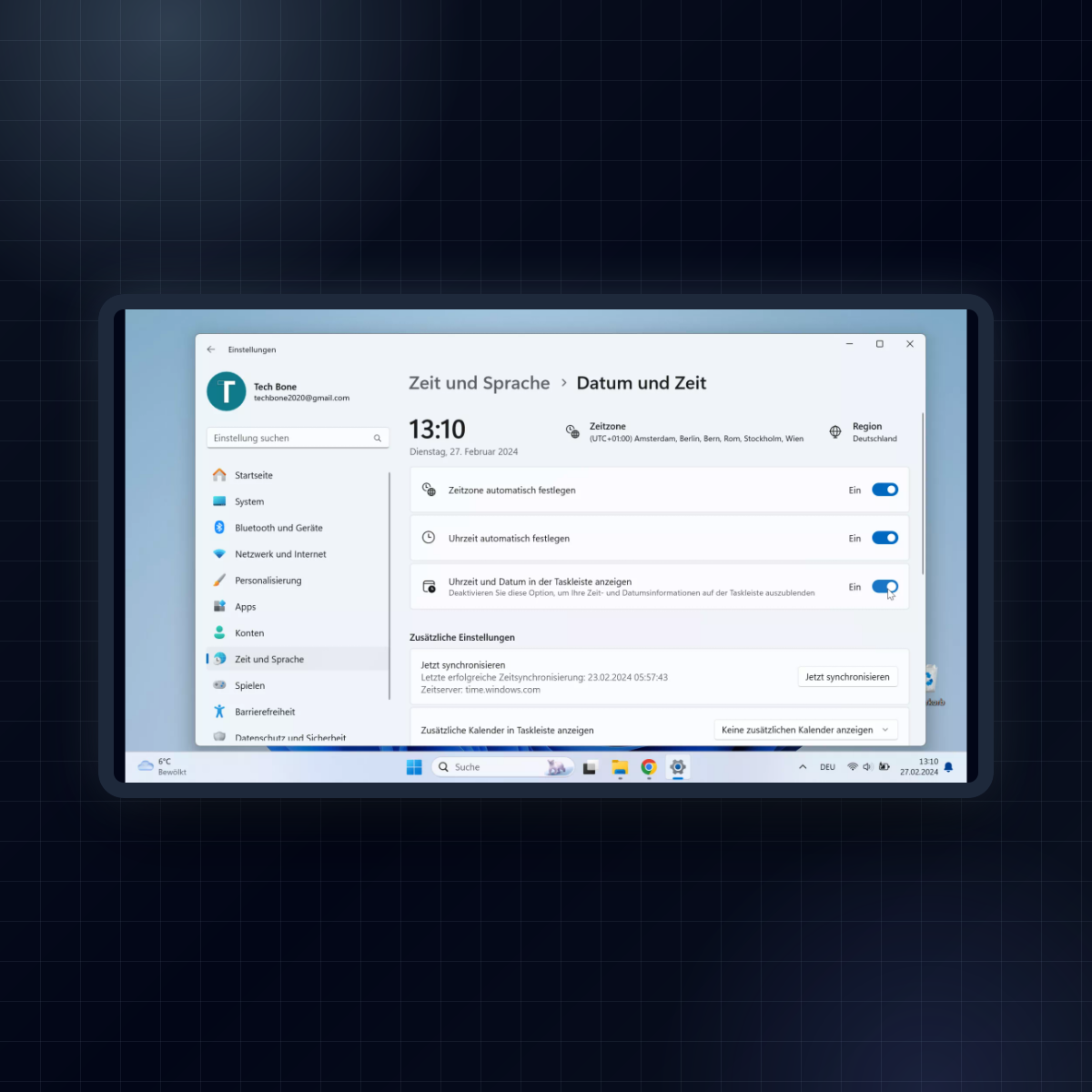
Task: Click the calendar-clock icon for Taskleiste option
Action: pos(430,587)
